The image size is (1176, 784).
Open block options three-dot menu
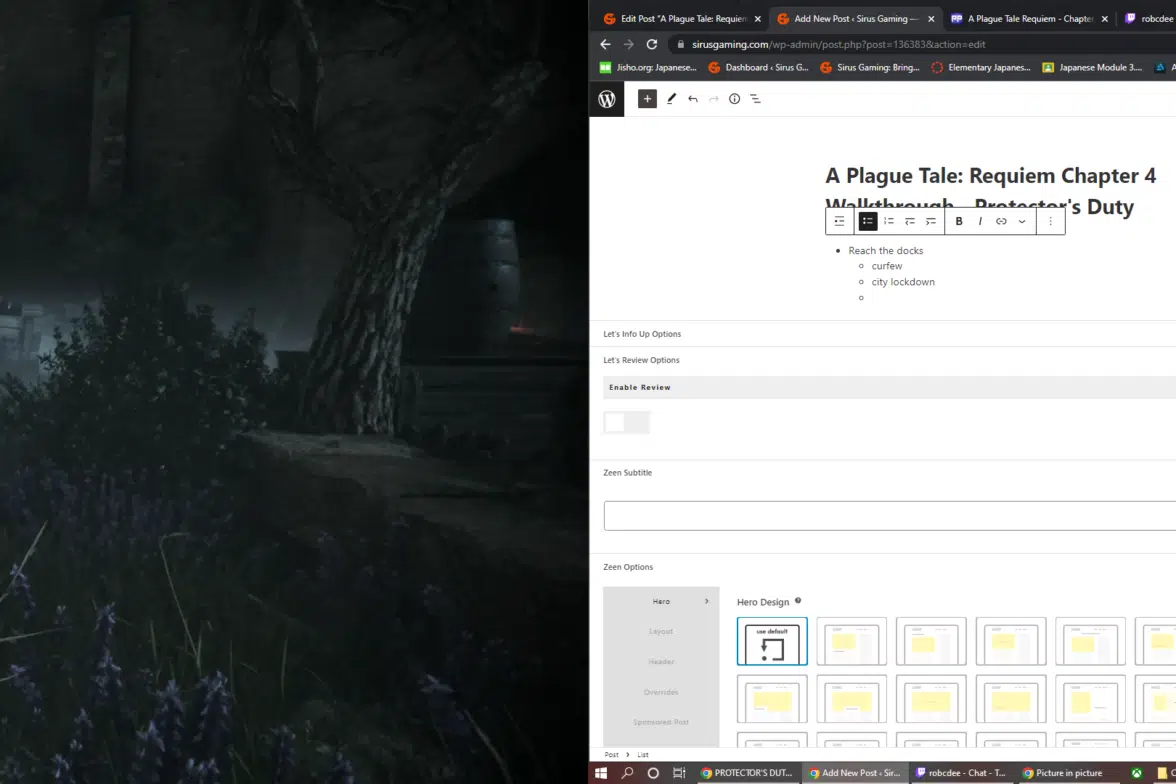pos(1051,221)
